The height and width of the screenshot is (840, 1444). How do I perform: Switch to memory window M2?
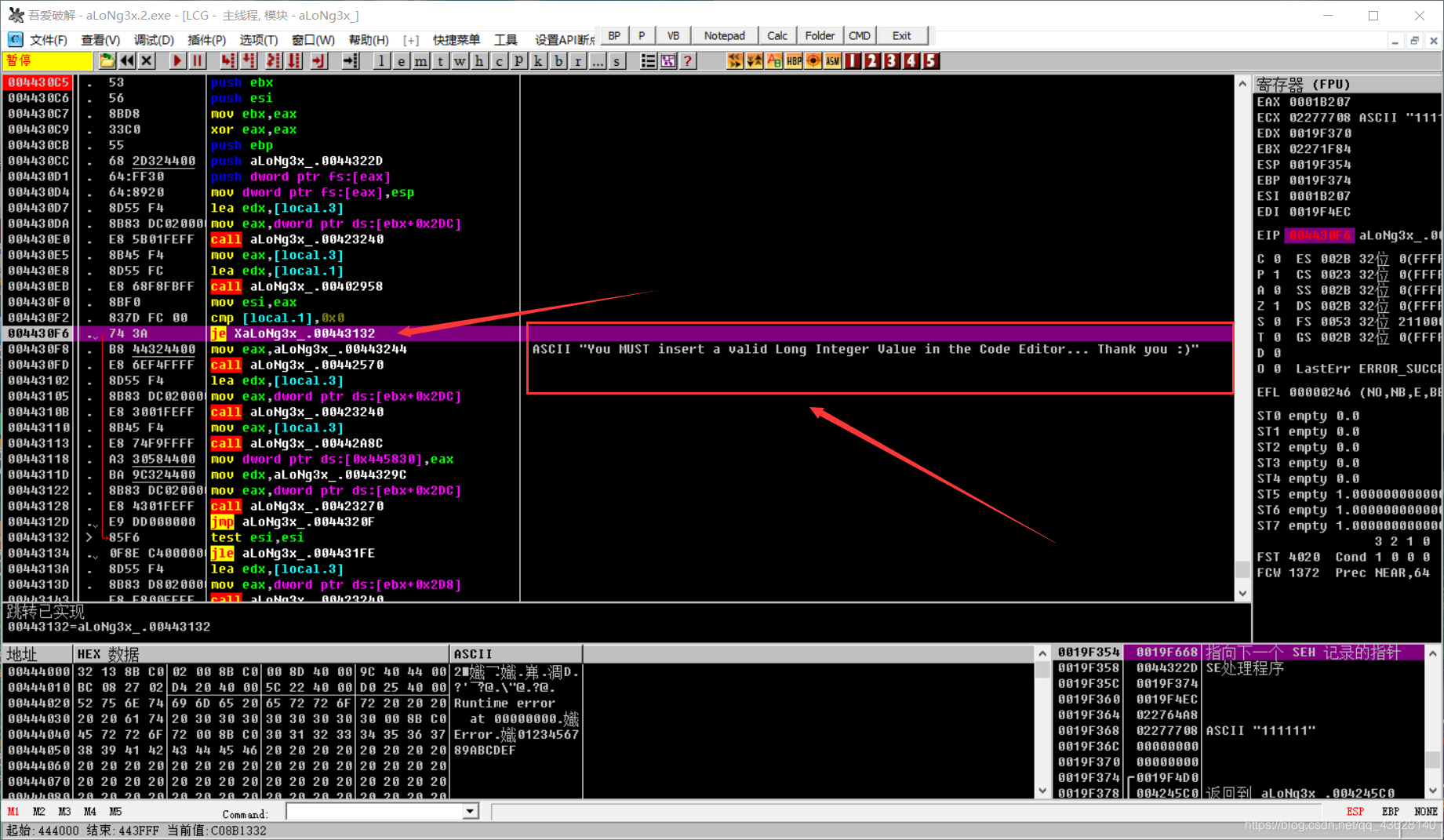point(39,812)
